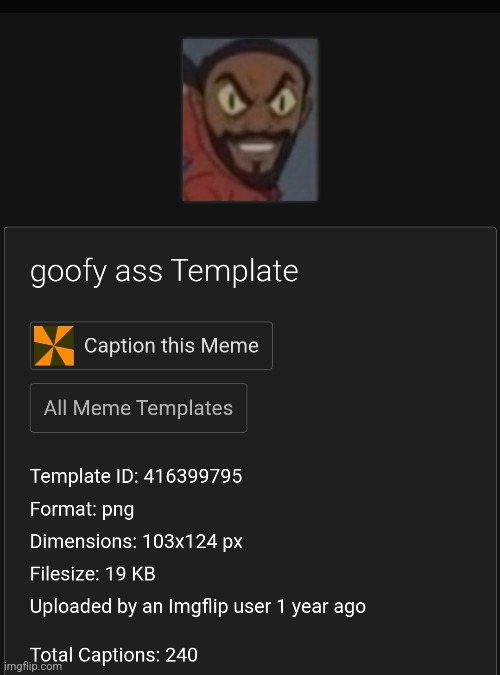Click the imgflip.com watermark
This screenshot has width=500, height=675.
(32, 666)
